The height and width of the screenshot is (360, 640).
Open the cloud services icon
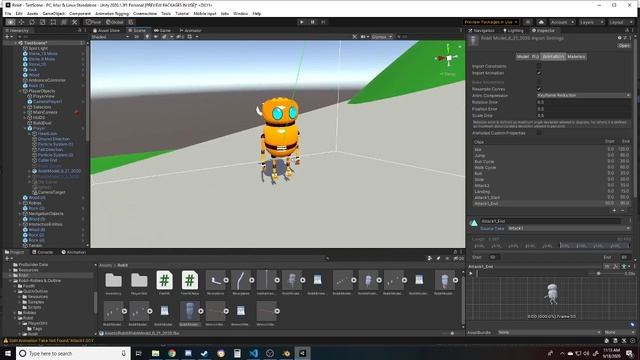[541, 22]
